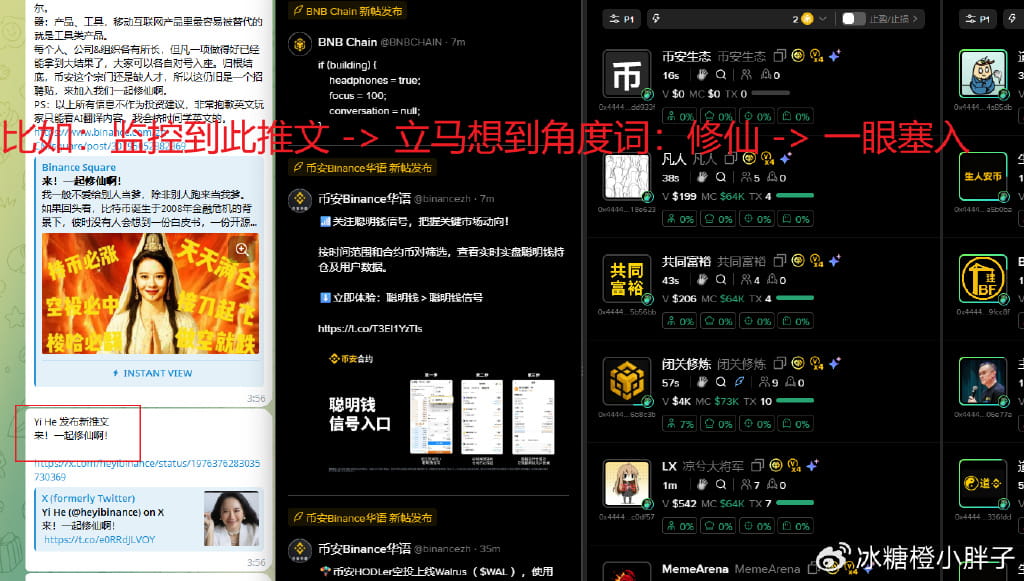The width and height of the screenshot is (1024, 581).
Task: Click the BNB Chain avatar in feed
Action: click(300, 45)
